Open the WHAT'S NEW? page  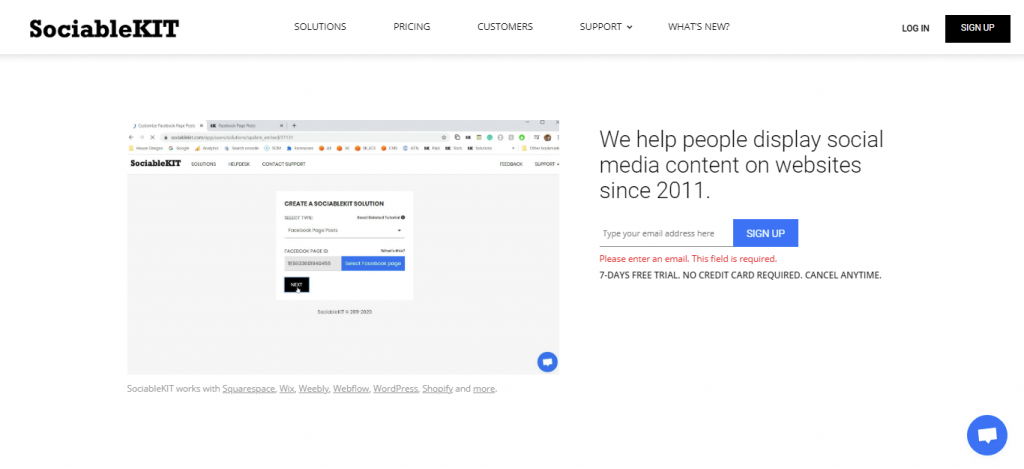click(699, 27)
